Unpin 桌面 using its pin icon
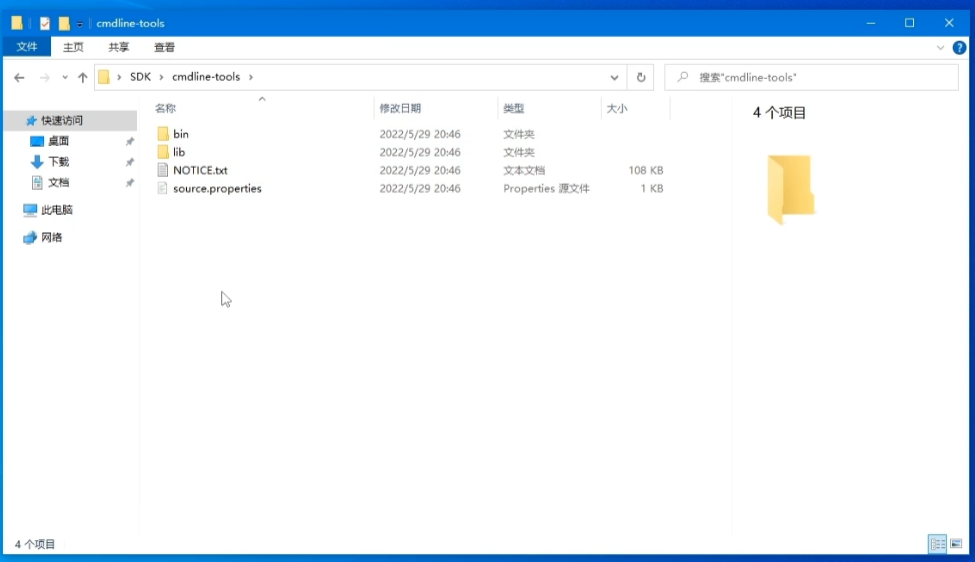This screenshot has width=975, height=562. [x=129, y=142]
